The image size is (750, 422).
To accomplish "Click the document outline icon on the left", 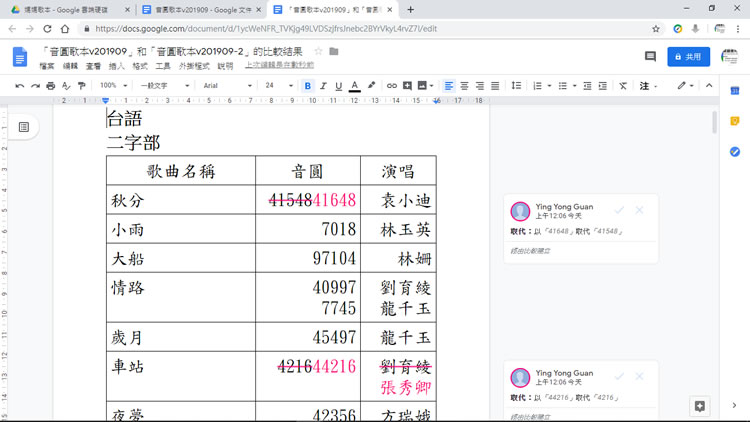I will [x=24, y=127].
